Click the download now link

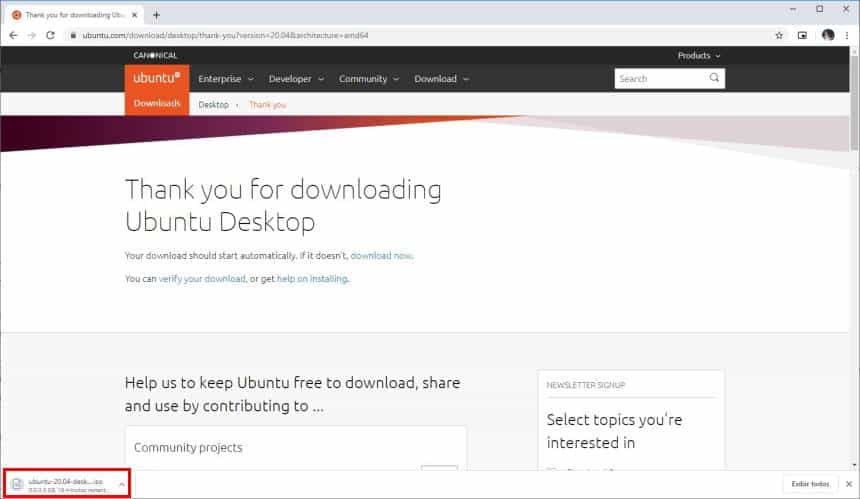coord(381,256)
